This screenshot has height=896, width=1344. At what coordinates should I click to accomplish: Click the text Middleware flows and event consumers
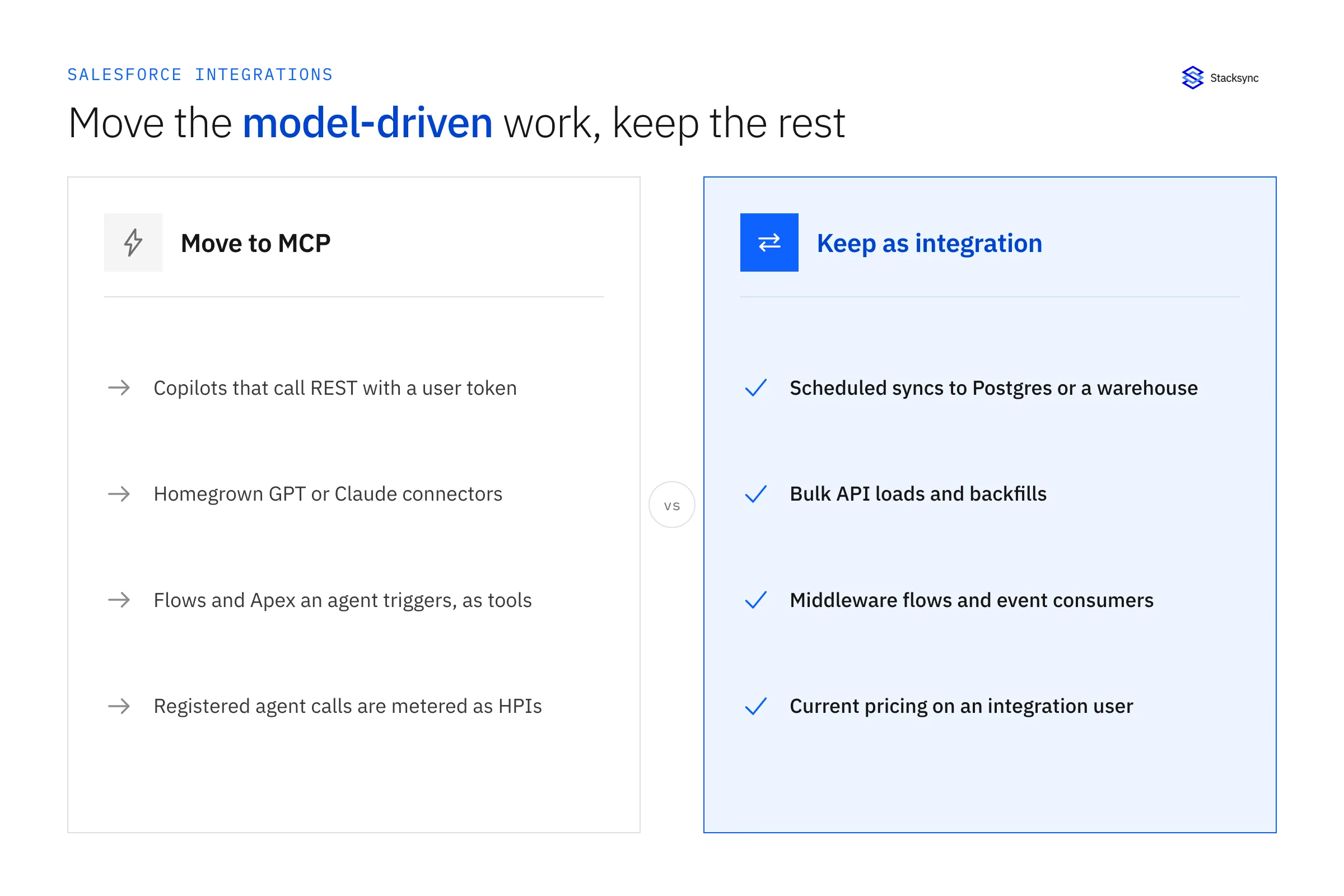(x=972, y=600)
